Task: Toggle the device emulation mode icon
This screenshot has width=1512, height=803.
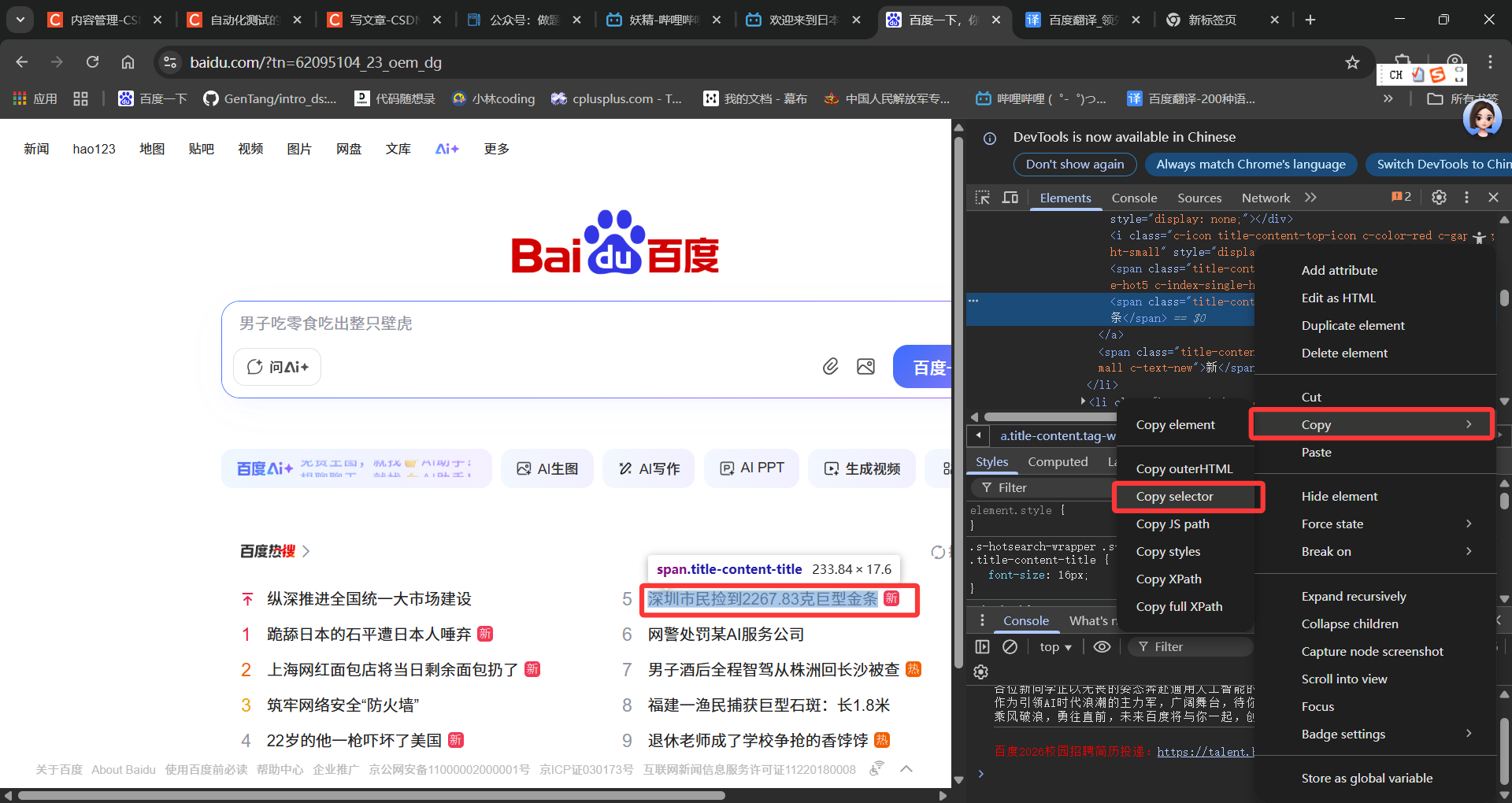Action: (x=1010, y=198)
